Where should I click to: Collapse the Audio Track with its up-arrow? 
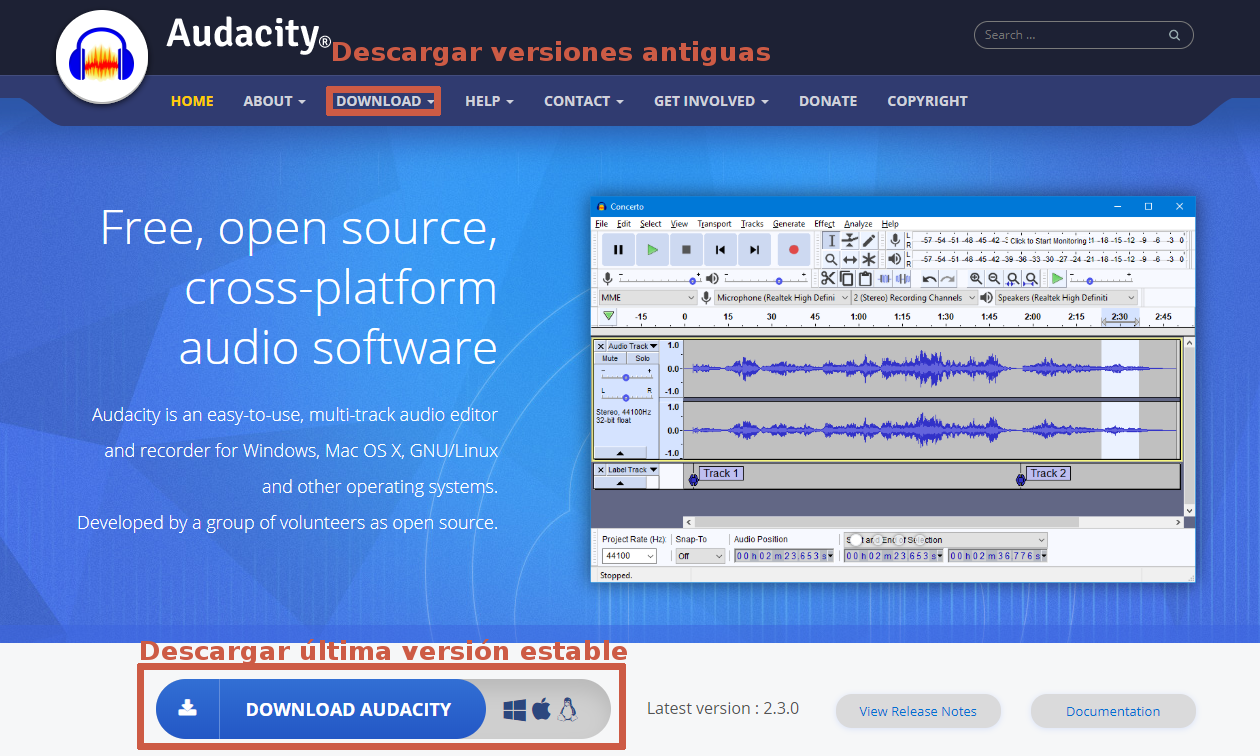620,453
